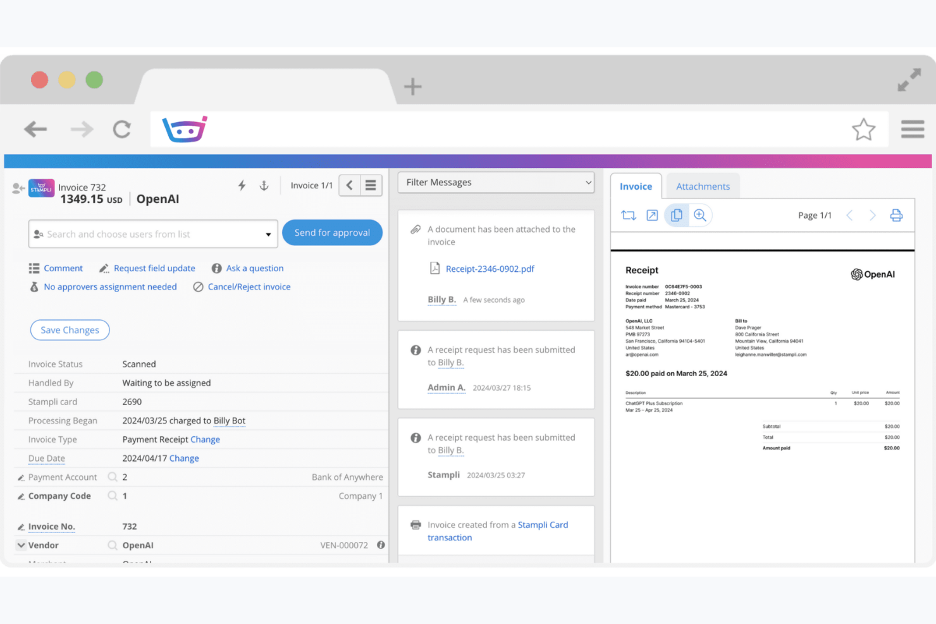
Task: Click the browser address bar
Action: coord(519,129)
